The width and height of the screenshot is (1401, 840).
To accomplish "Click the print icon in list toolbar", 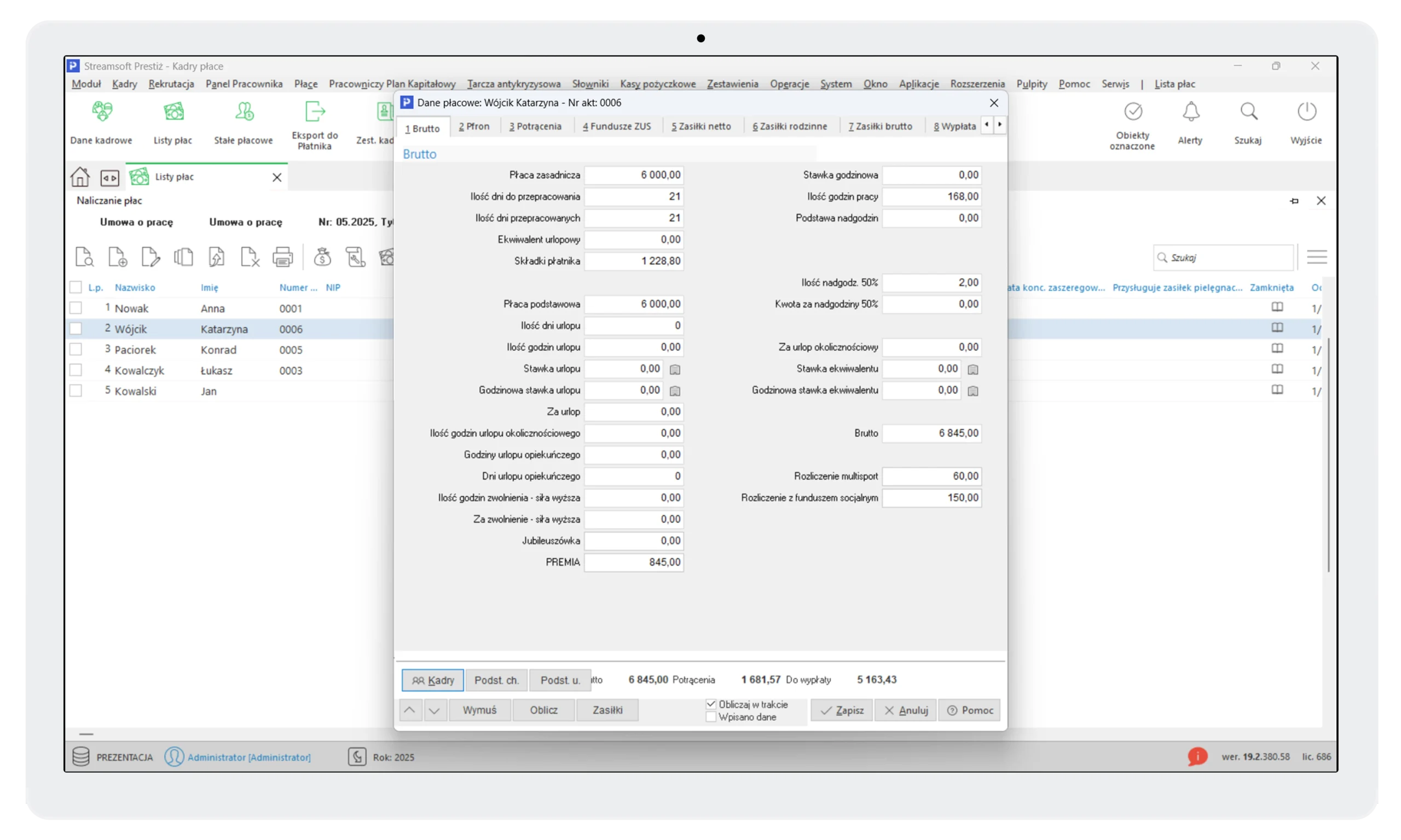I will tap(282, 258).
